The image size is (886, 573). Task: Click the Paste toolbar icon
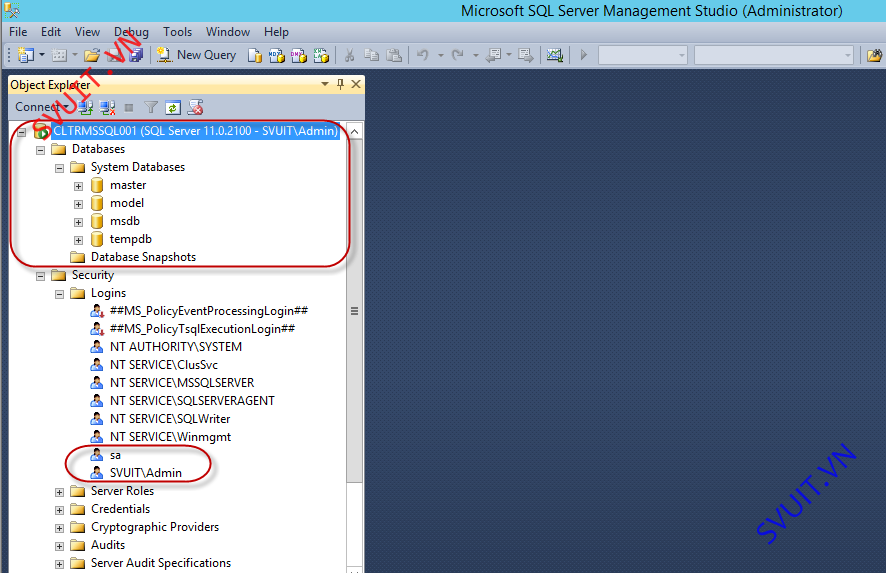pyautogui.click(x=394, y=55)
